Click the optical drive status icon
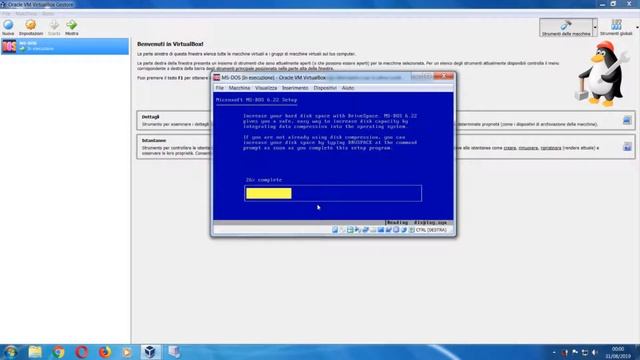This screenshot has height=360, width=640. pyautogui.click(x=343, y=230)
